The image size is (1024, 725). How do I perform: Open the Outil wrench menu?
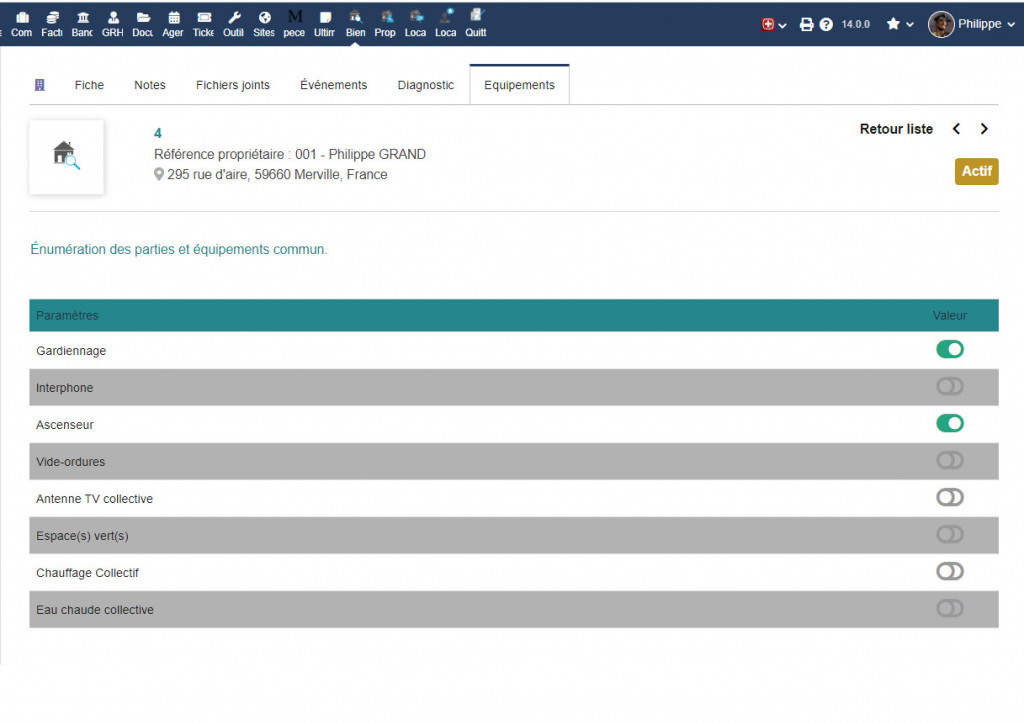233,24
